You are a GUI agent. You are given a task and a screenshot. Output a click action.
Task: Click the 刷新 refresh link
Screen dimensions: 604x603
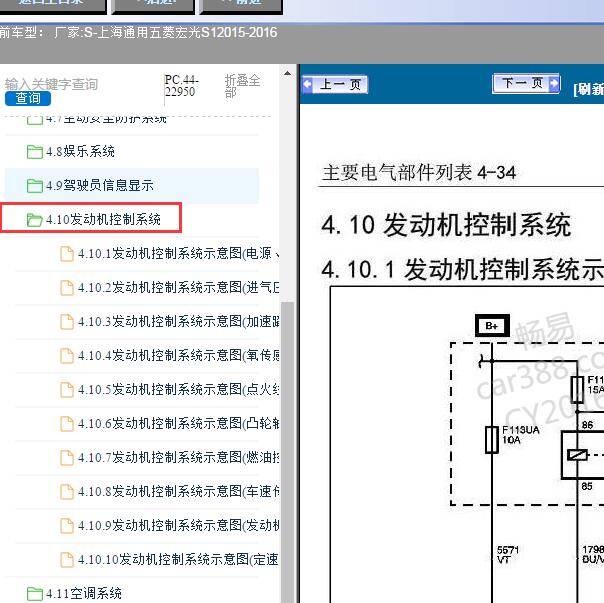point(589,89)
